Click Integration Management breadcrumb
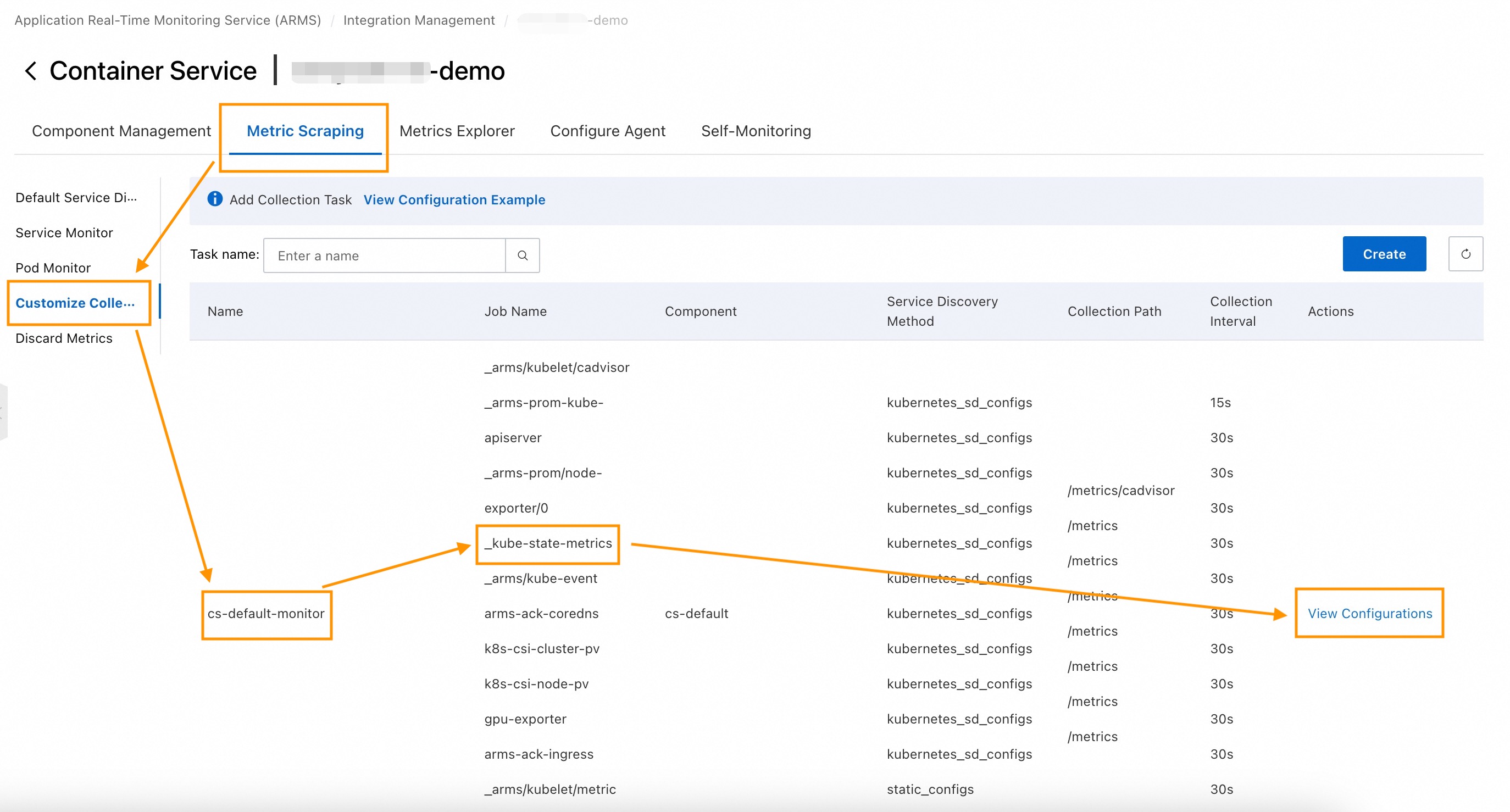 coord(419,20)
